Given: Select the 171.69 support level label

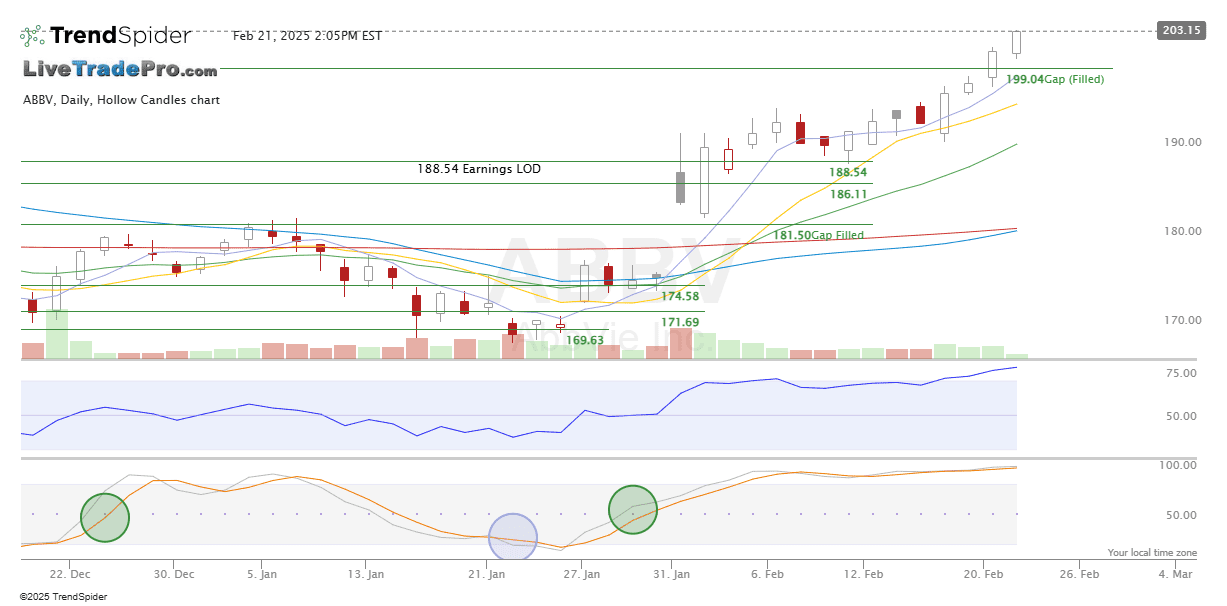Looking at the screenshot, I should (x=680, y=322).
